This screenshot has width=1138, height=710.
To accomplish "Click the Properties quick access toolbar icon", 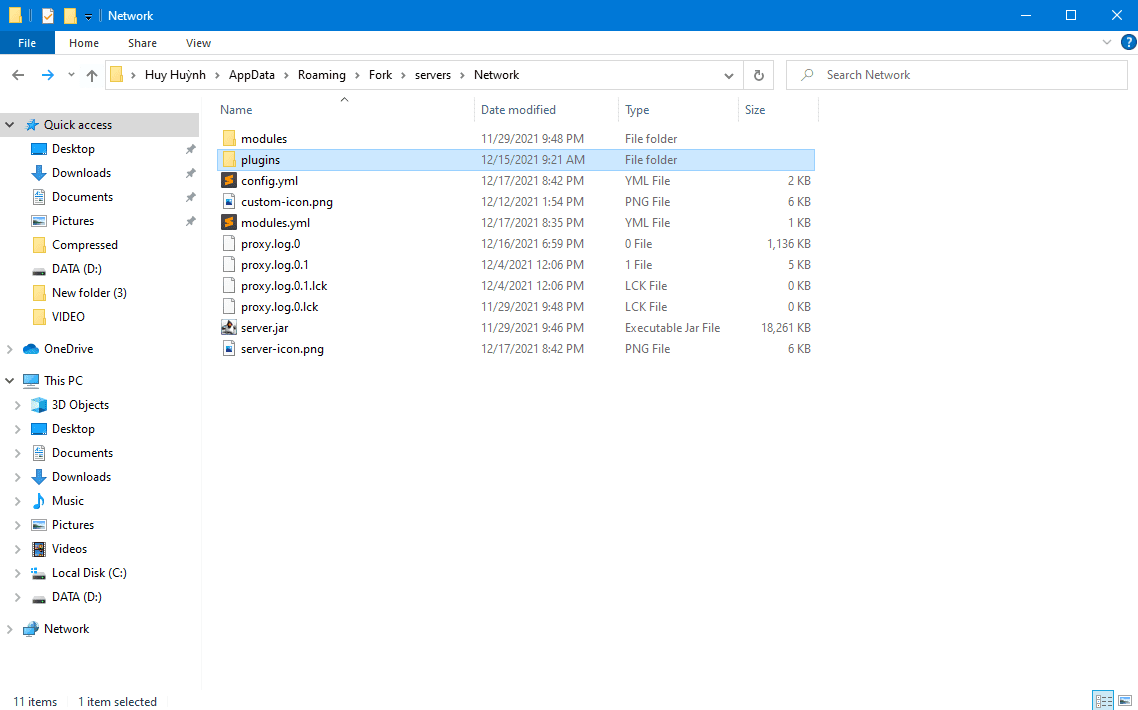I will (48, 16).
